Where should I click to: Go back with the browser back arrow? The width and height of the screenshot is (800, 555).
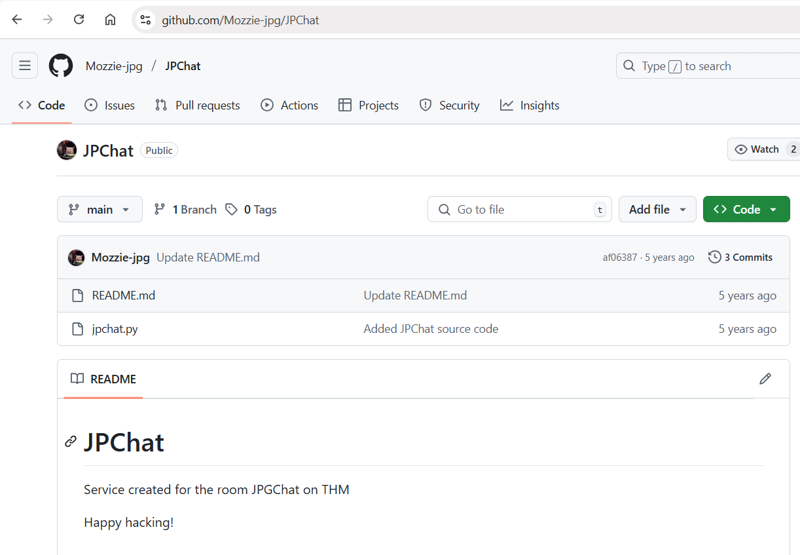(17, 20)
